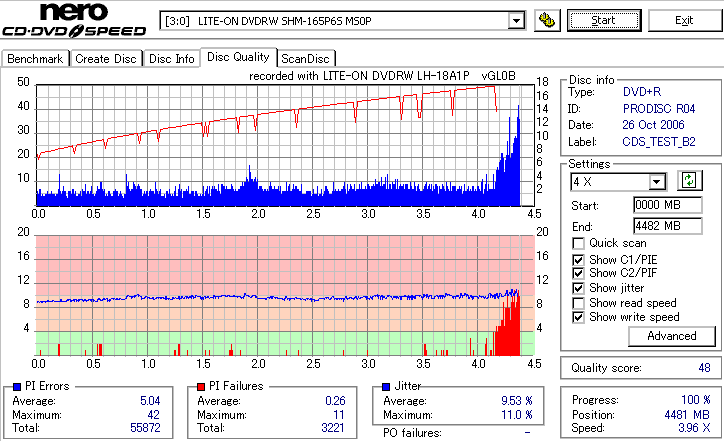The image size is (724, 441).
Task: Expand the 4 X scan speed dropdown
Action: (656, 182)
